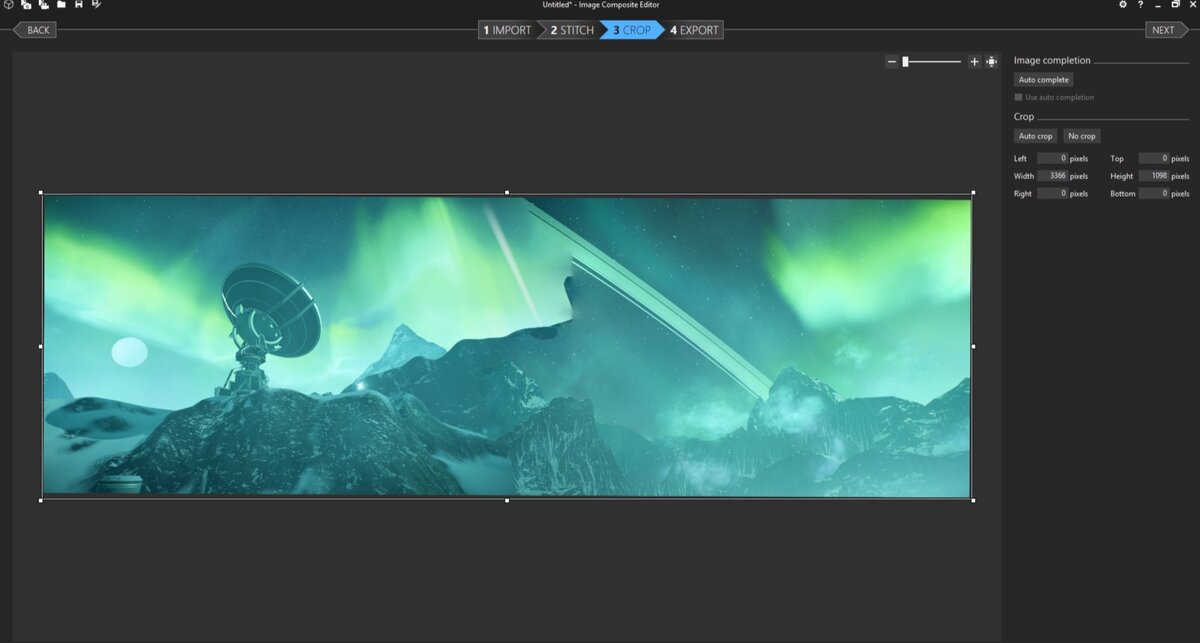This screenshot has width=1200, height=643.
Task: Click the left-middle crop handle
Action: coord(41,346)
